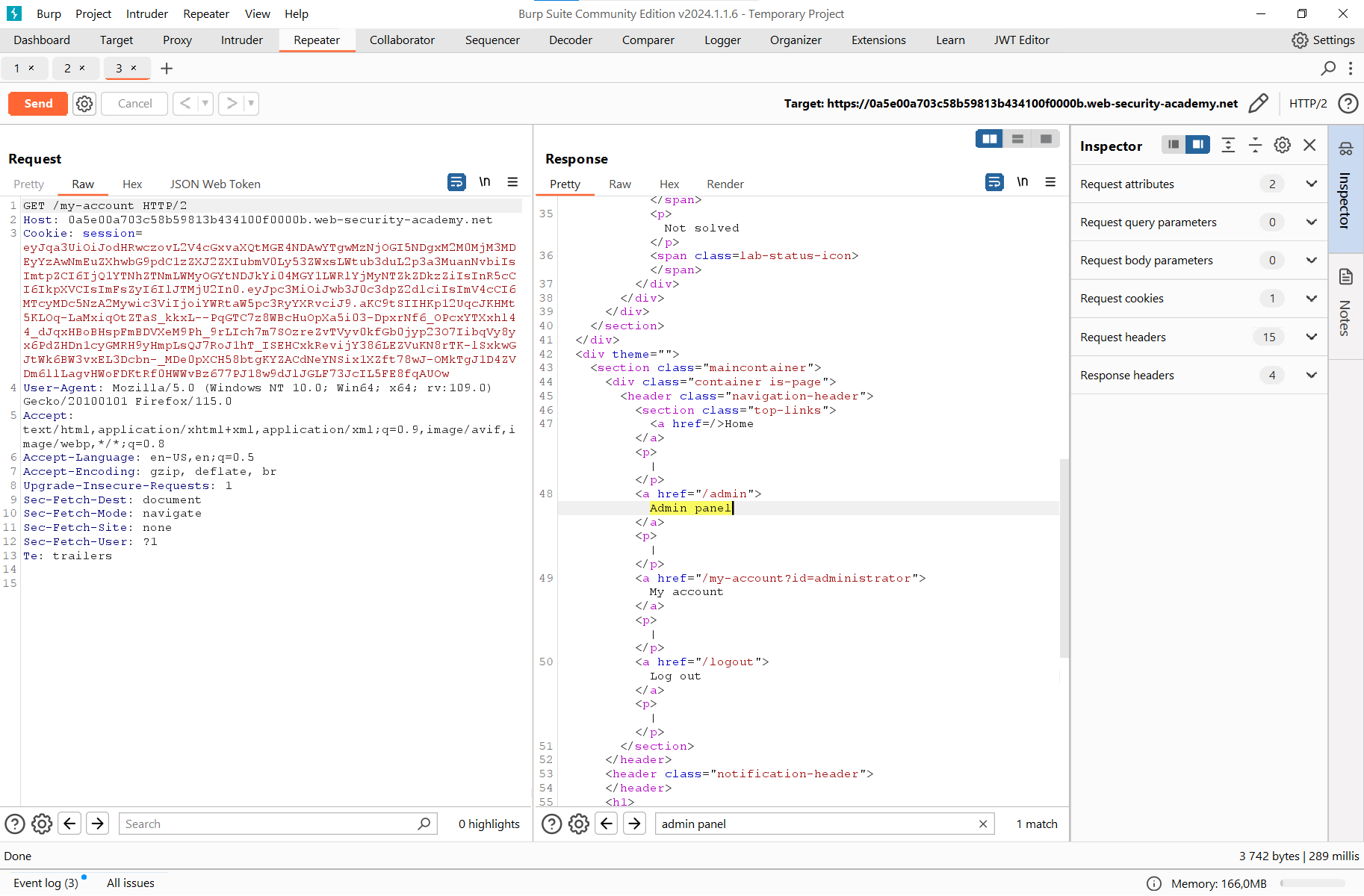Open Burp Settings

point(1323,40)
